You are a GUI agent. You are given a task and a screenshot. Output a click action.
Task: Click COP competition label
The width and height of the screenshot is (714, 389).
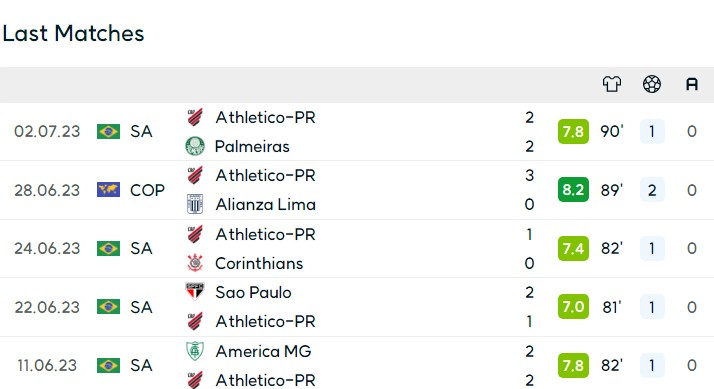(147, 190)
